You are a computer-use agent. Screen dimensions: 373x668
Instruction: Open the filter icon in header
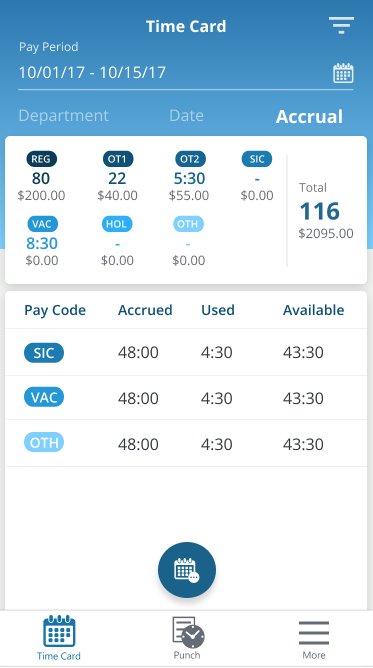tap(341, 25)
